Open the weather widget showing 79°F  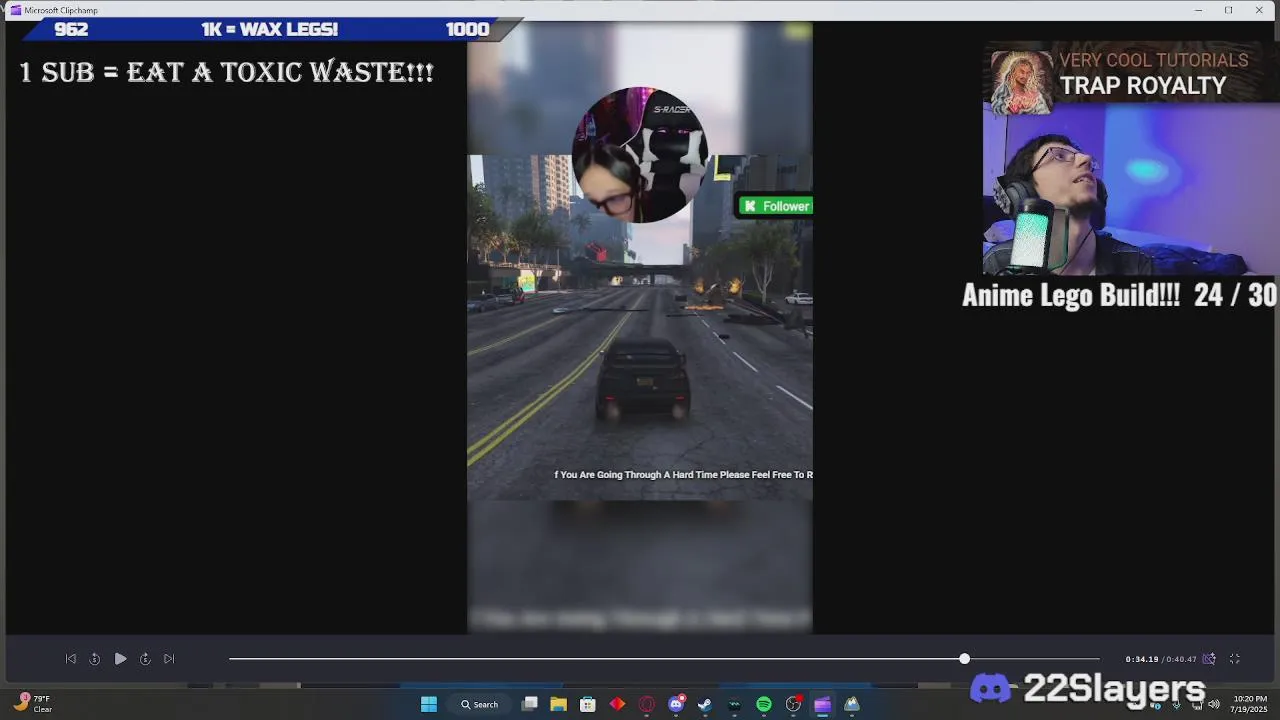coord(32,704)
